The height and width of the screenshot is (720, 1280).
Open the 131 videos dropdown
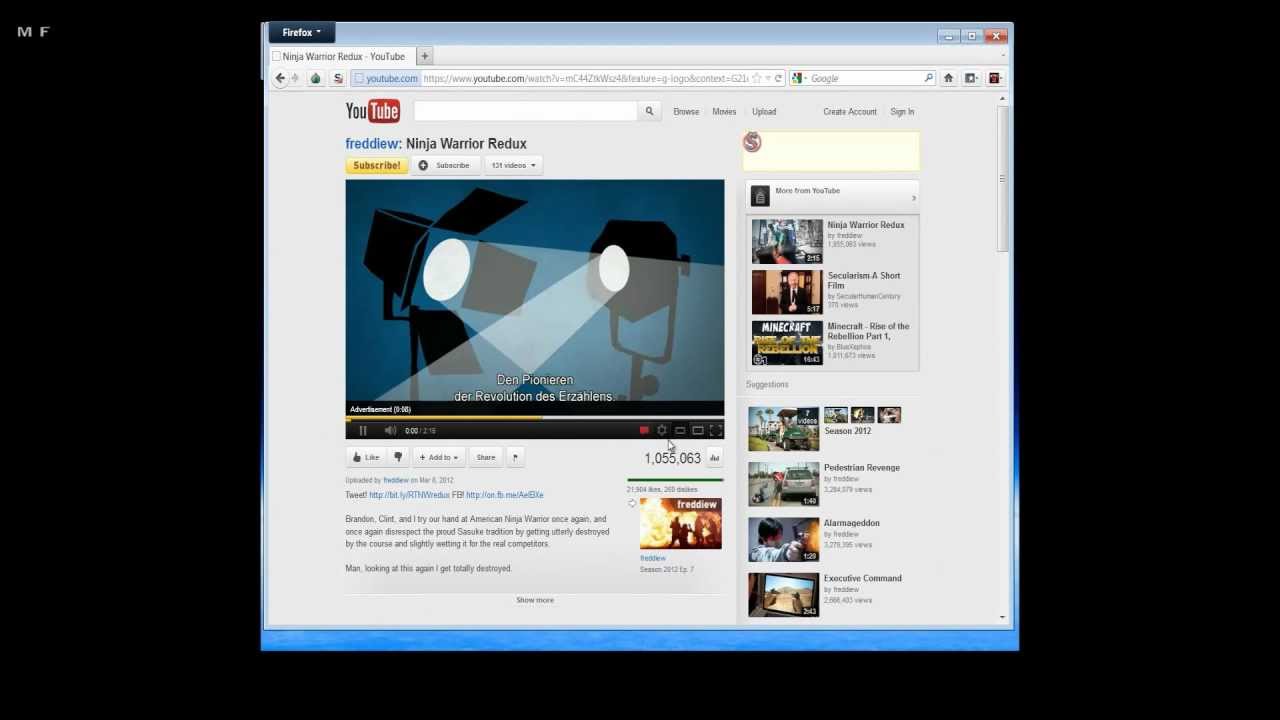[x=514, y=165]
